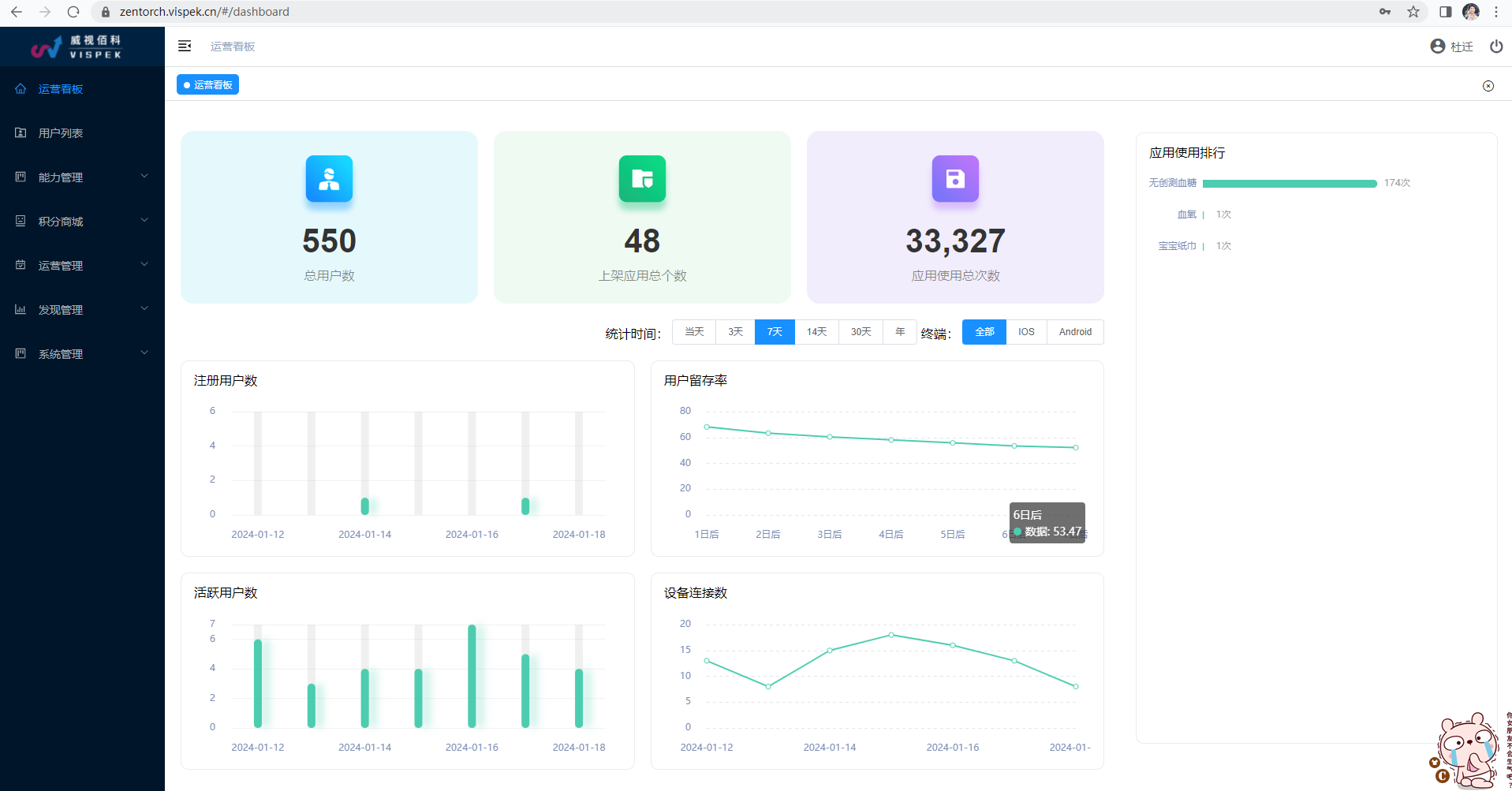This screenshot has height=791, width=1512.
Task: Switch to the blue 运营看板 tab
Action: [207, 84]
